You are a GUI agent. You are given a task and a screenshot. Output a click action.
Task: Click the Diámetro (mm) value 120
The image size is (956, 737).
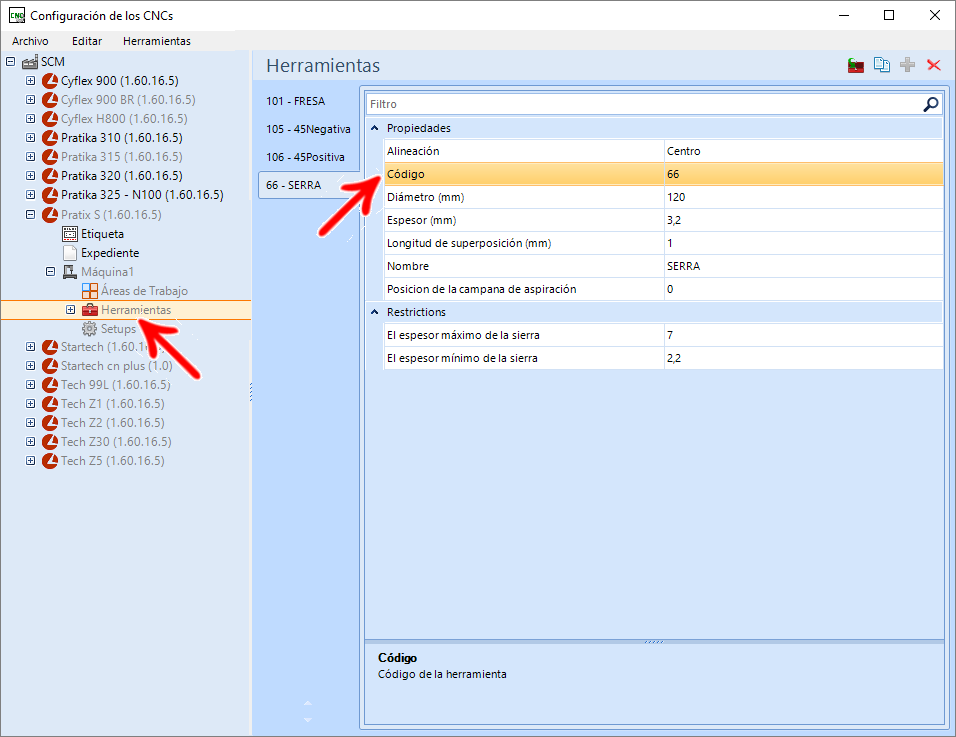tap(803, 198)
